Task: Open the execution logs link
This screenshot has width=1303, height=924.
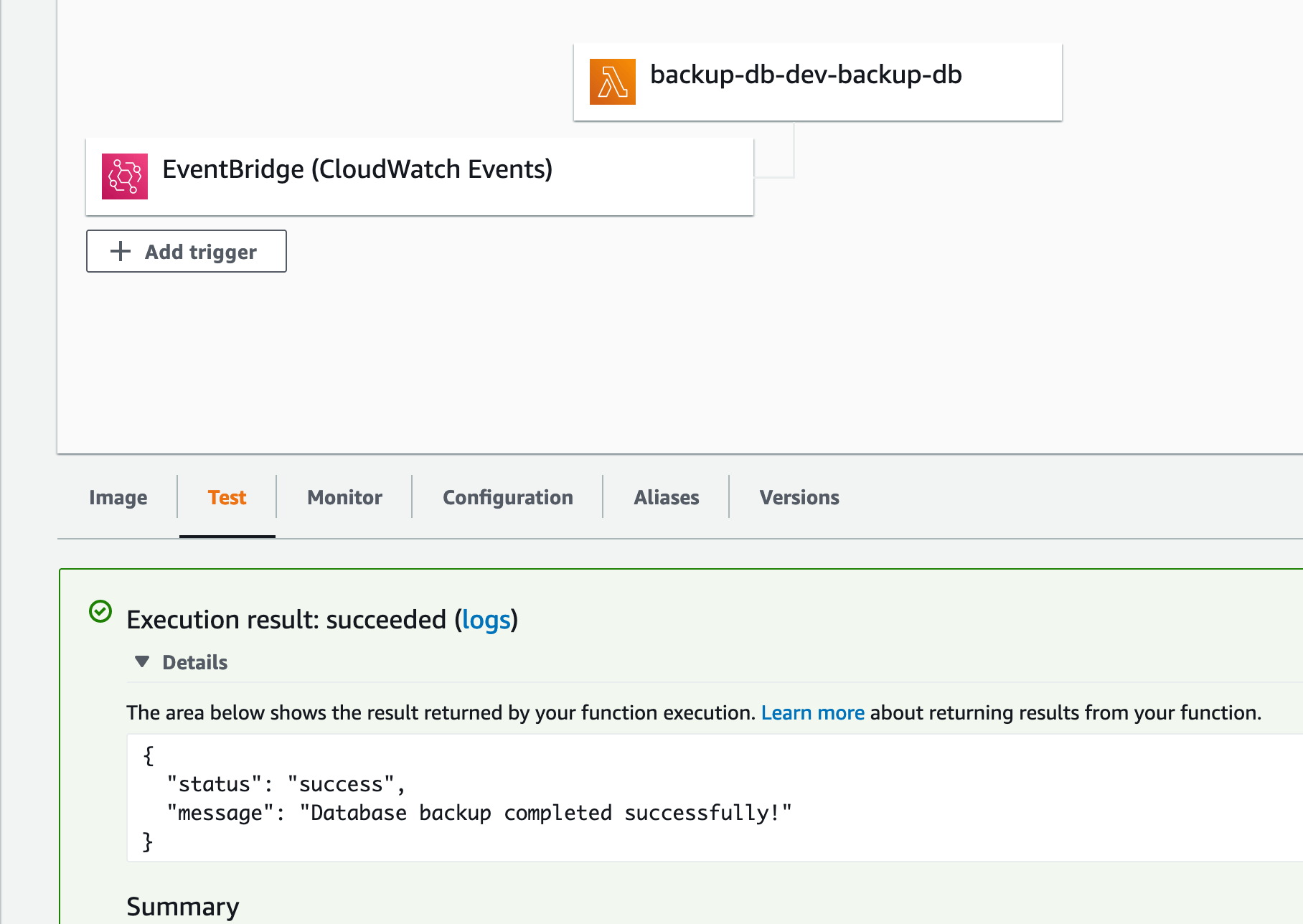Action: pos(487,619)
